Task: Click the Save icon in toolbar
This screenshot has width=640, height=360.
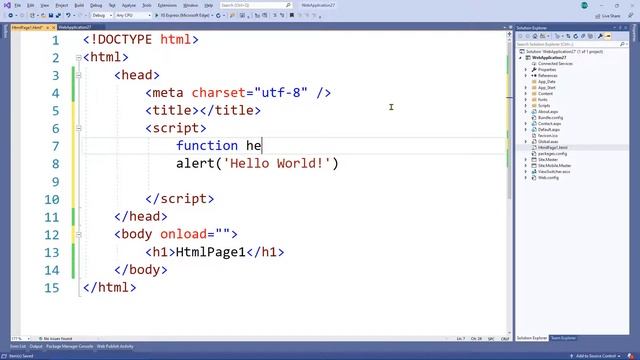Action: (x=51, y=16)
